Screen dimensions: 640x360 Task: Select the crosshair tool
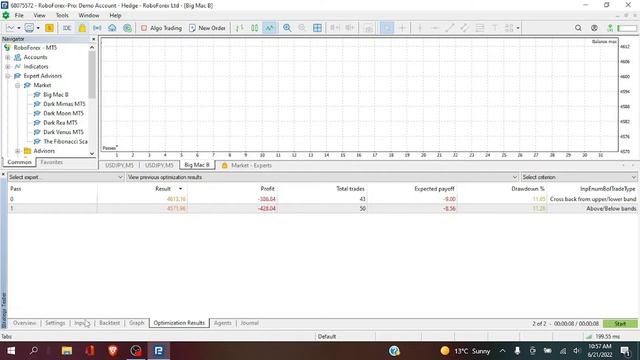click(x=402, y=28)
